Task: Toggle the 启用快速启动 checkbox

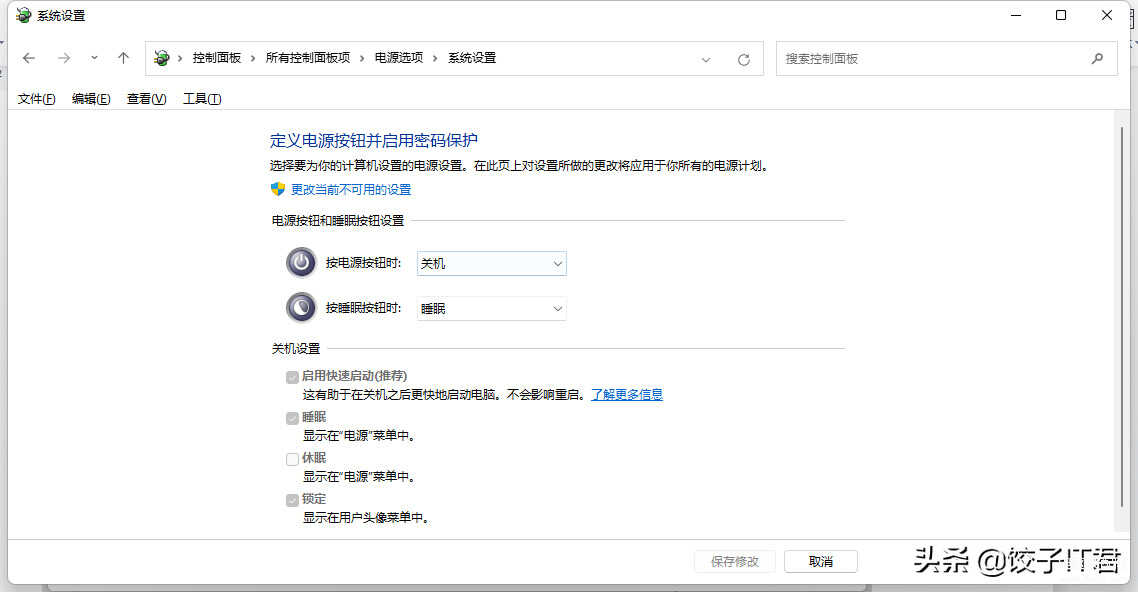Action: click(x=292, y=377)
